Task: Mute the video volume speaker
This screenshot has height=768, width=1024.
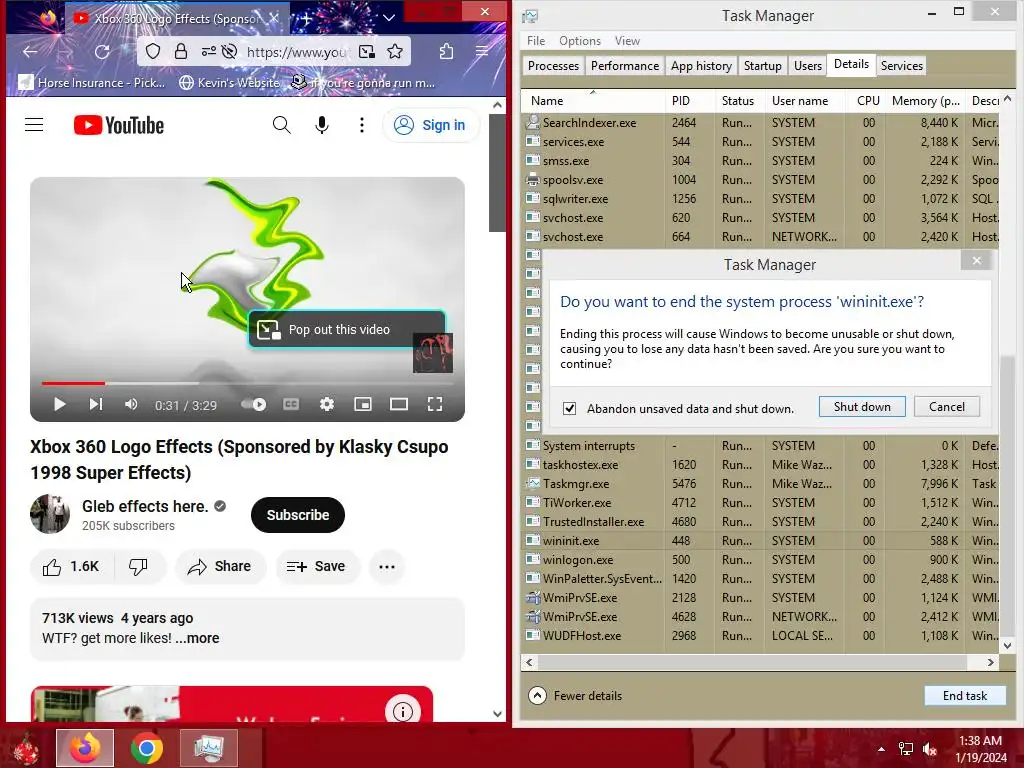Action: pyautogui.click(x=131, y=404)
